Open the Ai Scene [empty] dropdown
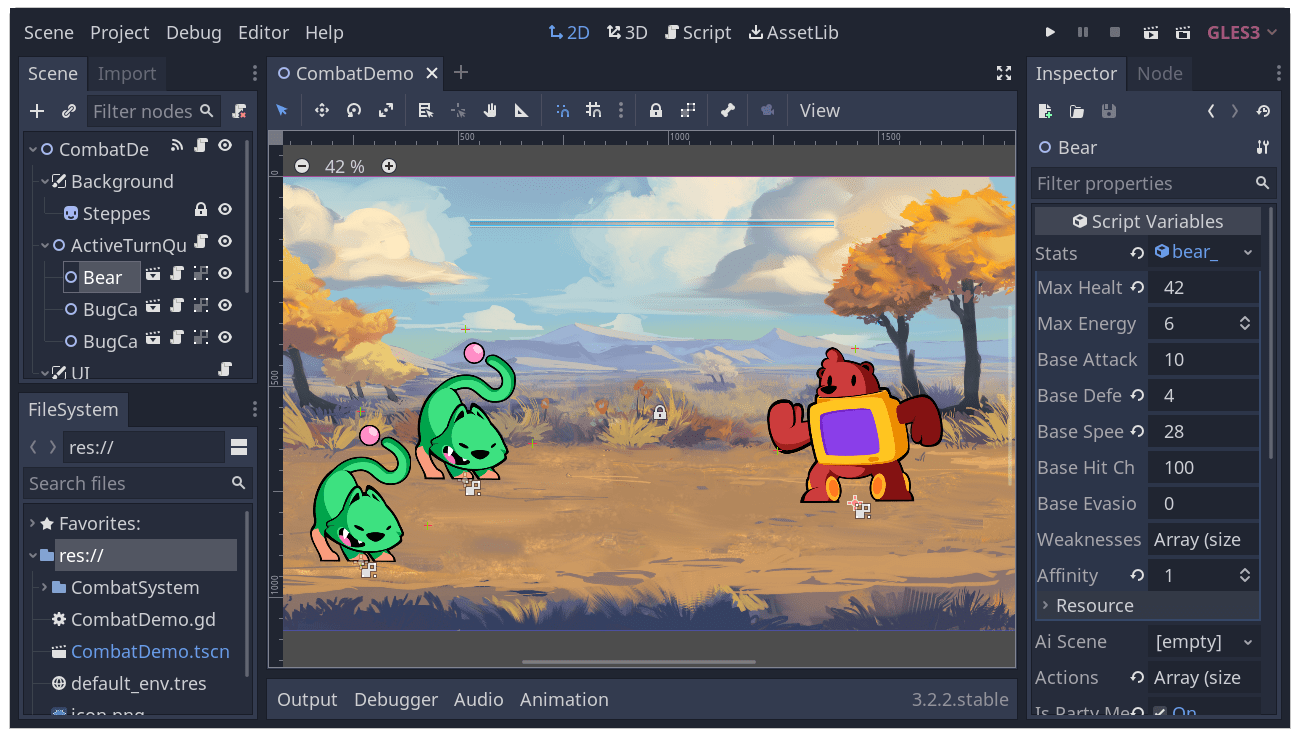 (1203, 641)
